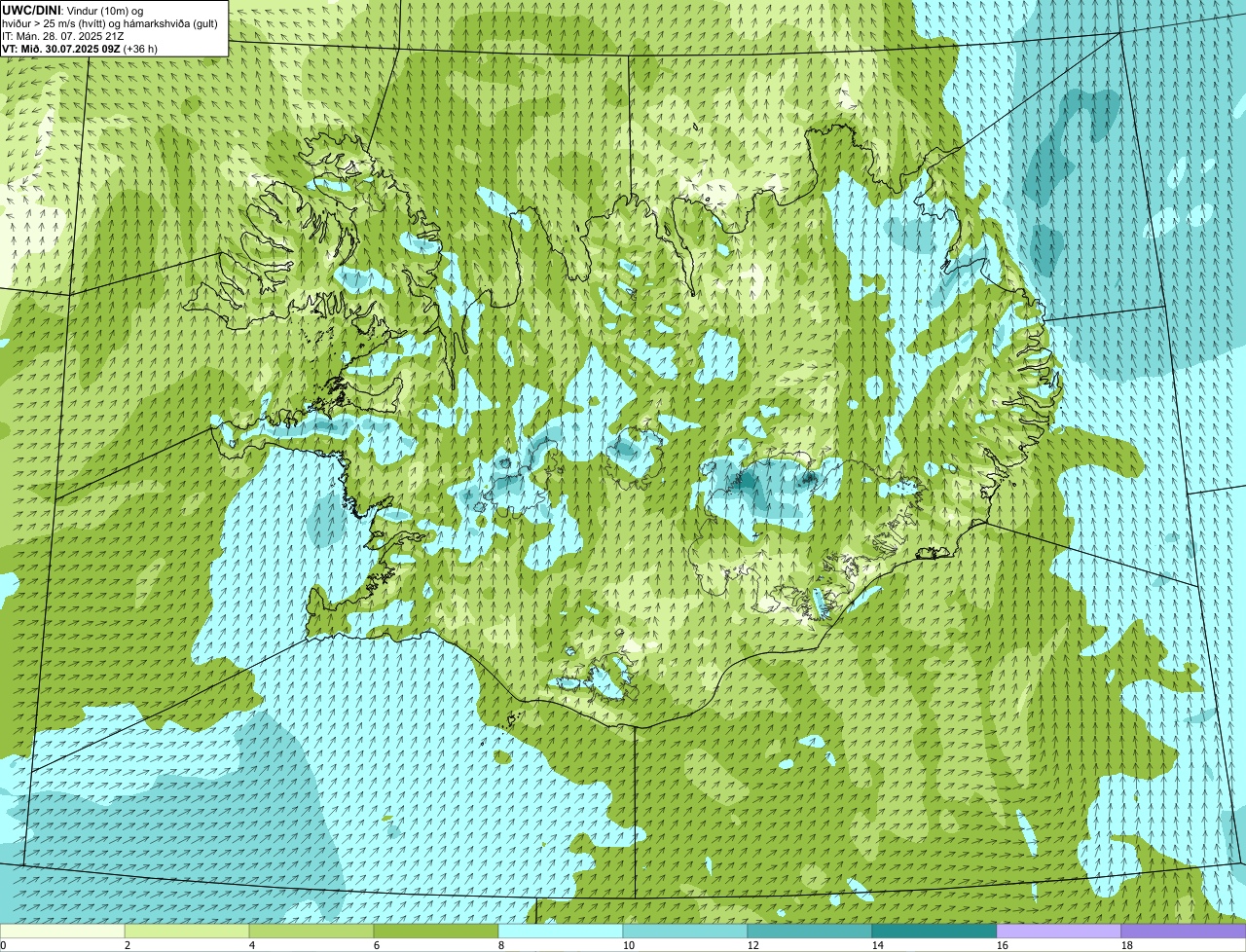Image resolution: width=1246 pixels, height=952 pixels.
Task: Click the "VT: Mið. 30.07.2025 09Z (+36 h)" line
Action: pyautogui.click(x=80, y=48)
